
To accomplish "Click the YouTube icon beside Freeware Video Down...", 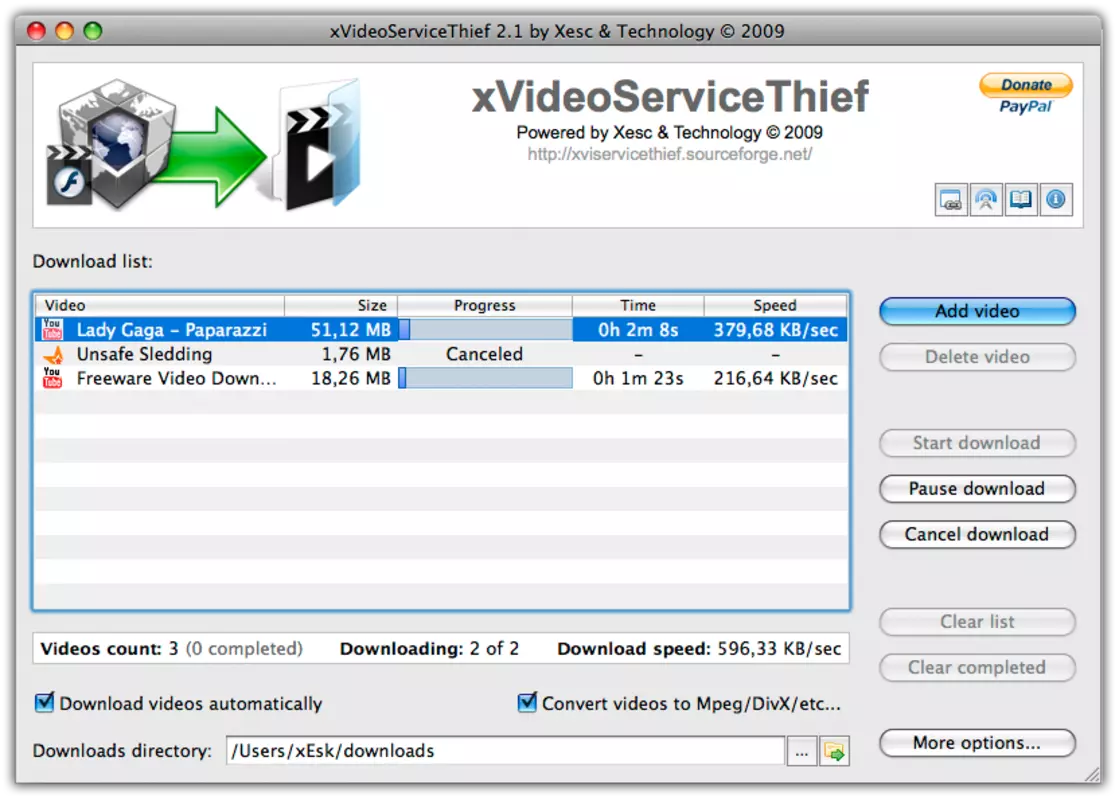I will (52, 378).
